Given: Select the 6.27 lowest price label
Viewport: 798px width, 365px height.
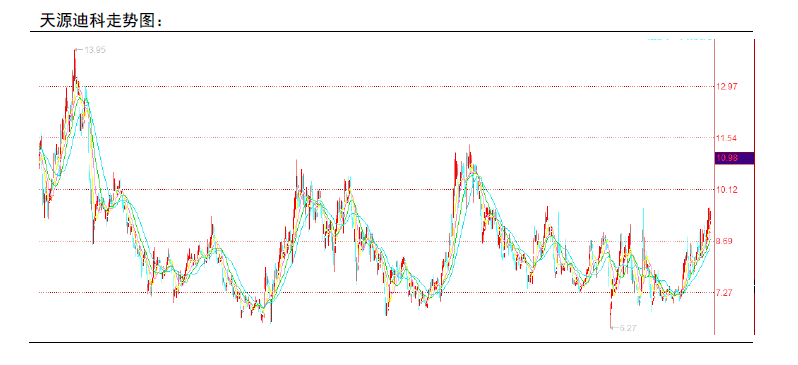Looking at the screenshot, I should pyautogui.click(x=628, y=328).
